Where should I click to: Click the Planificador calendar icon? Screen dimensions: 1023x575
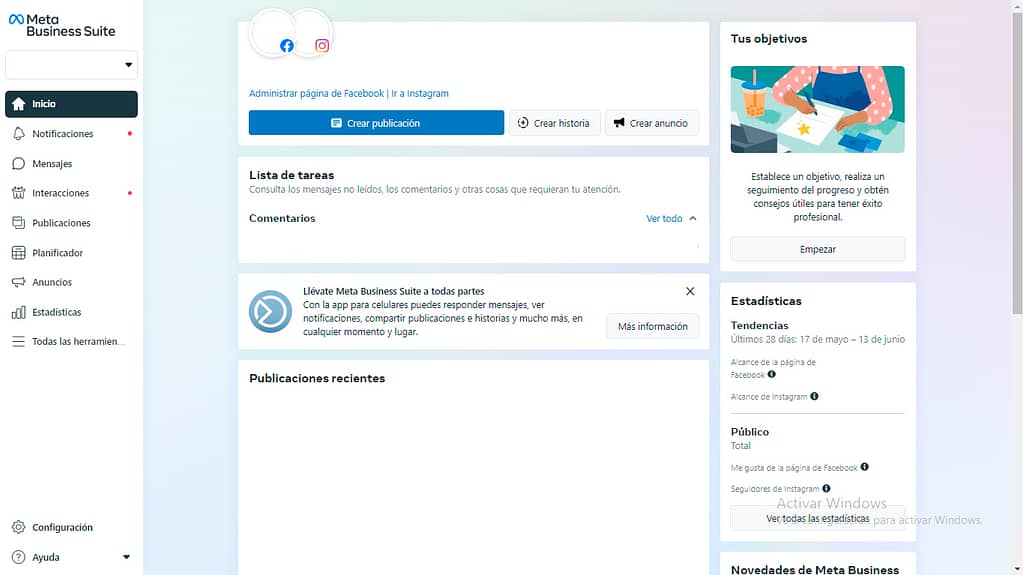click(x=18, y=253)
